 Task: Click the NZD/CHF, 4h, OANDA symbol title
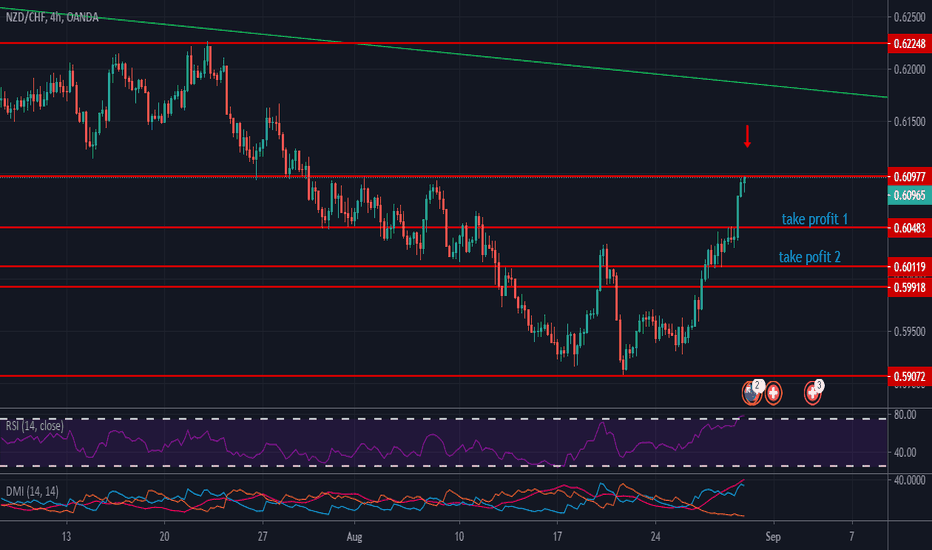click(x=52, y=17)
